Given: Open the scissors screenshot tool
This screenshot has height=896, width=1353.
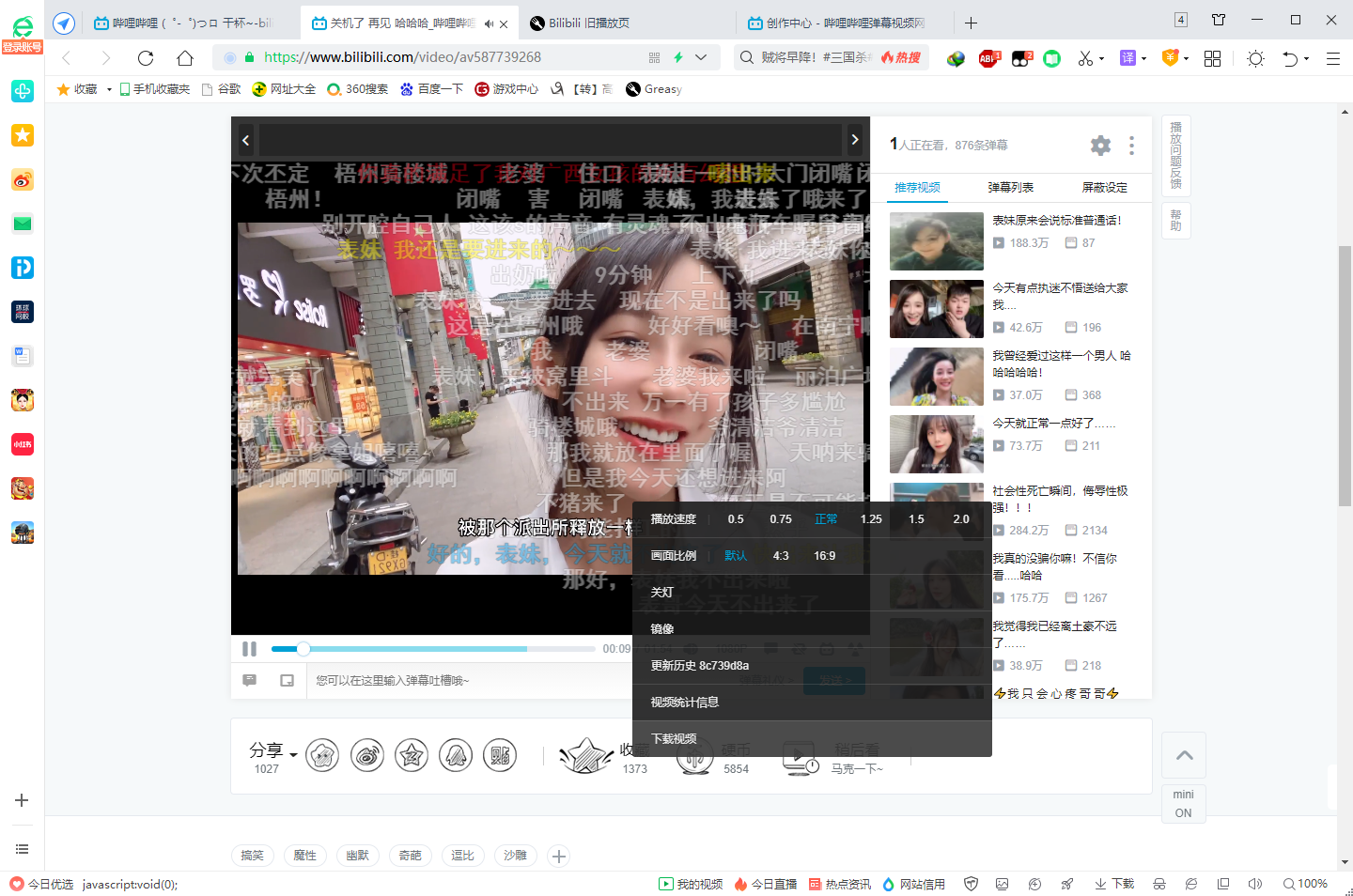Looking at the screenshot, I should pyautogui.click(x=1085, y=58).
